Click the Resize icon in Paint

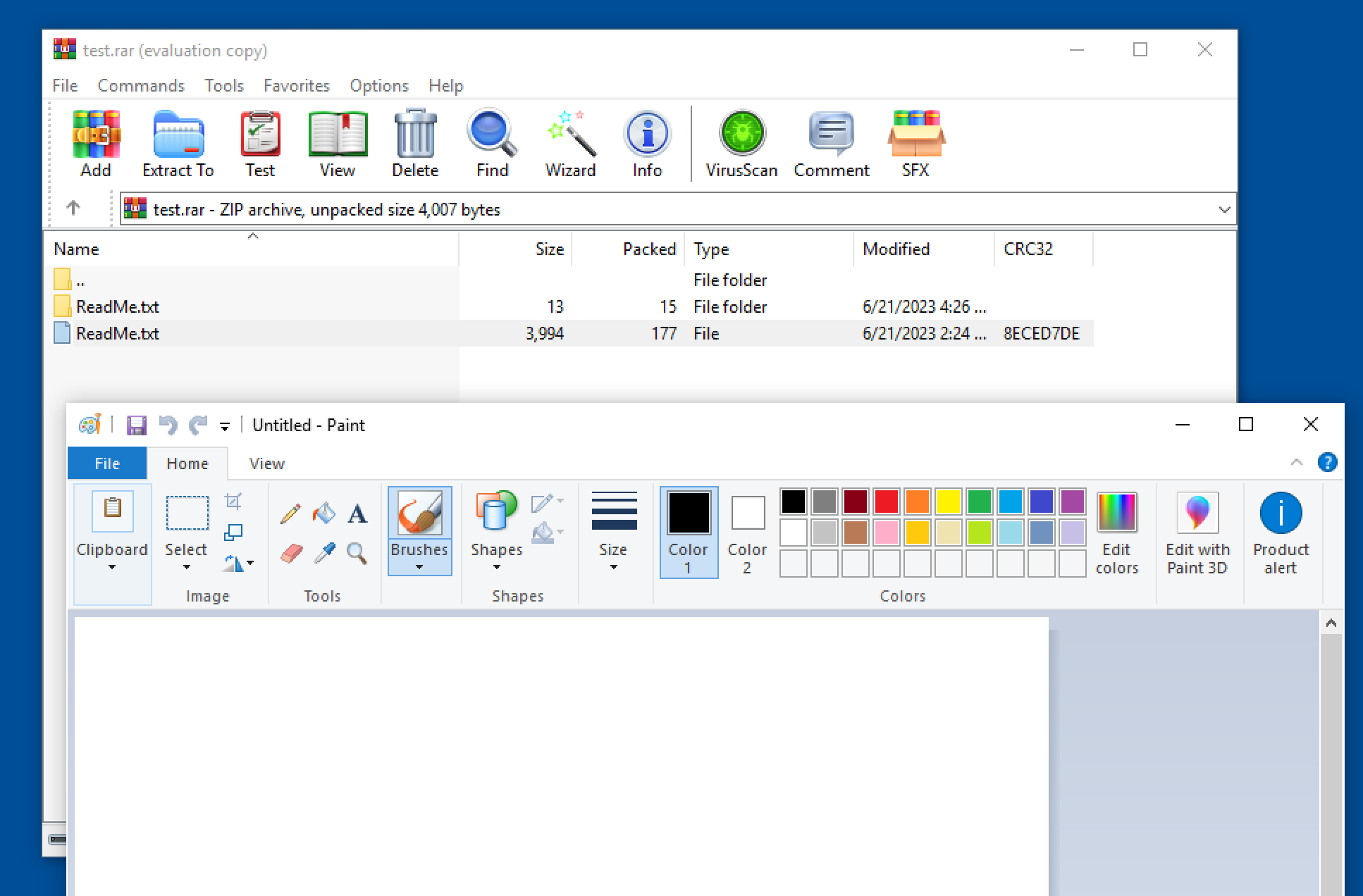233,532
